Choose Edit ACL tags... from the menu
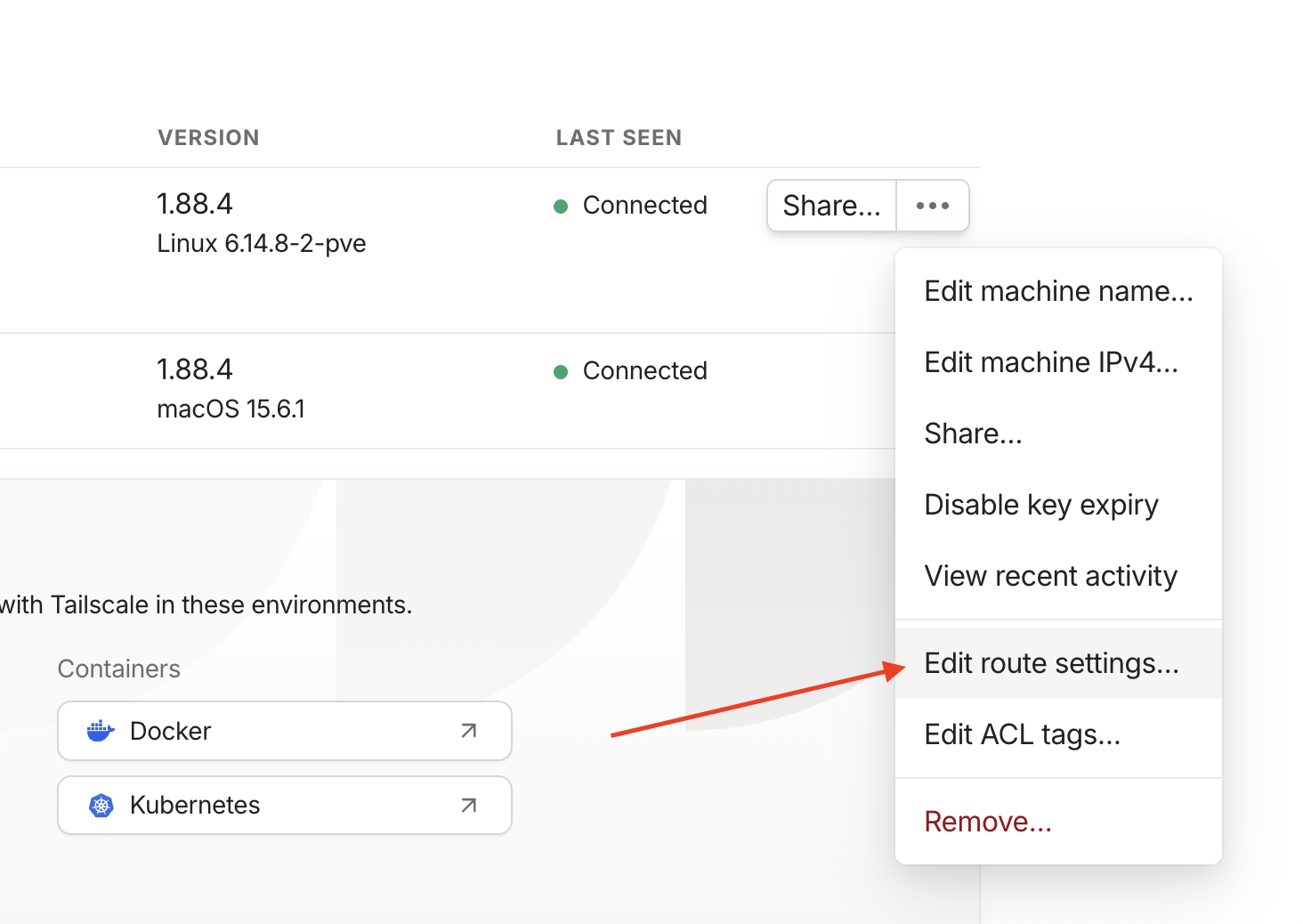The height and width of the screenshot is (924, 1303). (x=1022, y=734)
